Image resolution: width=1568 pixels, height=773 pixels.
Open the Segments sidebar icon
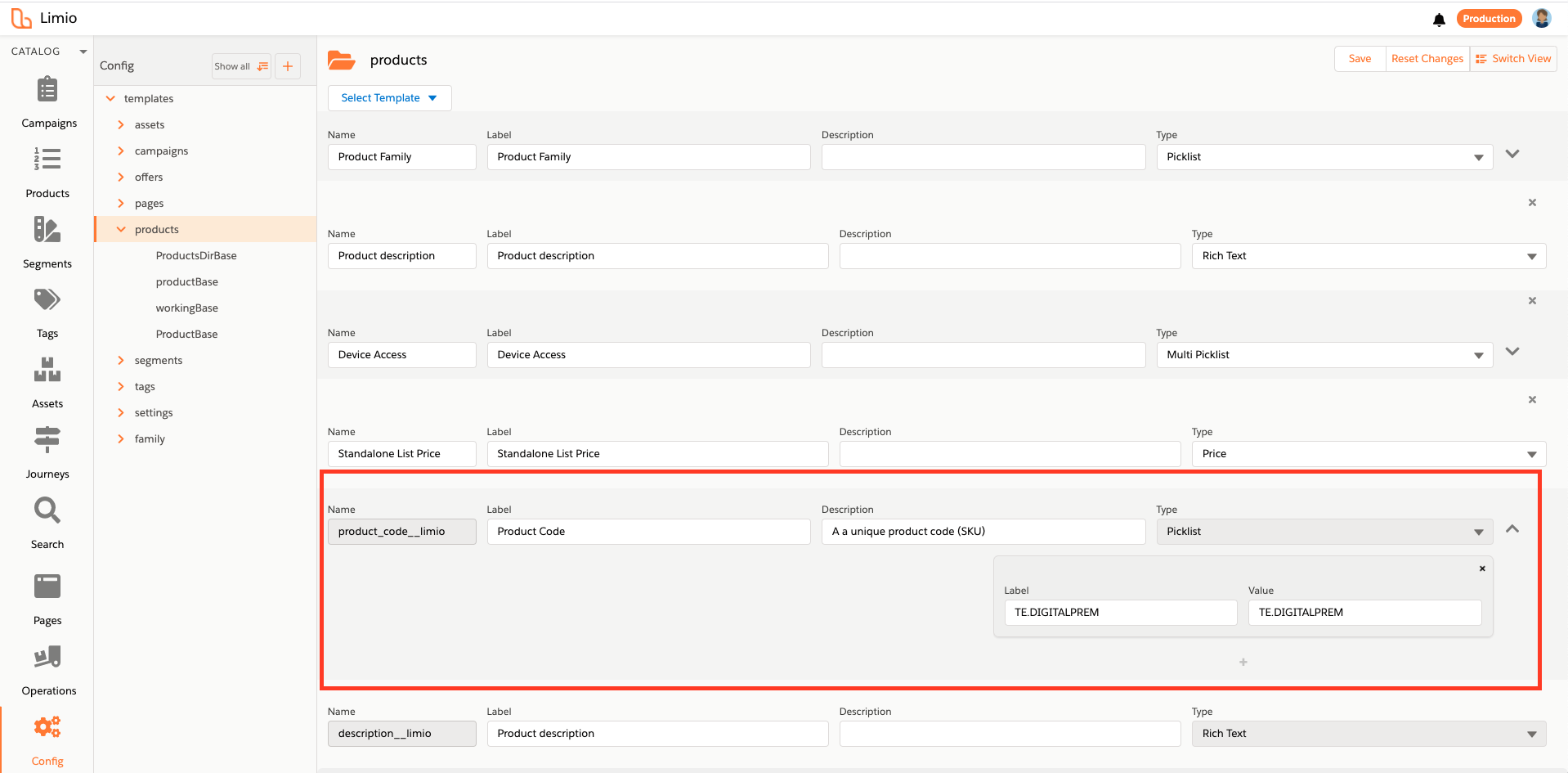click(x=47, y=230)
